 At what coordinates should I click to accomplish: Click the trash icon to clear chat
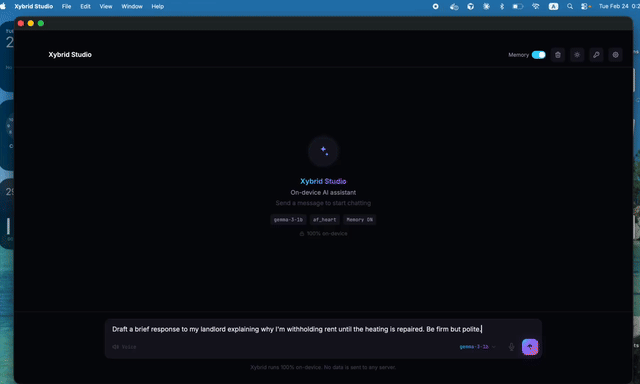558,55
